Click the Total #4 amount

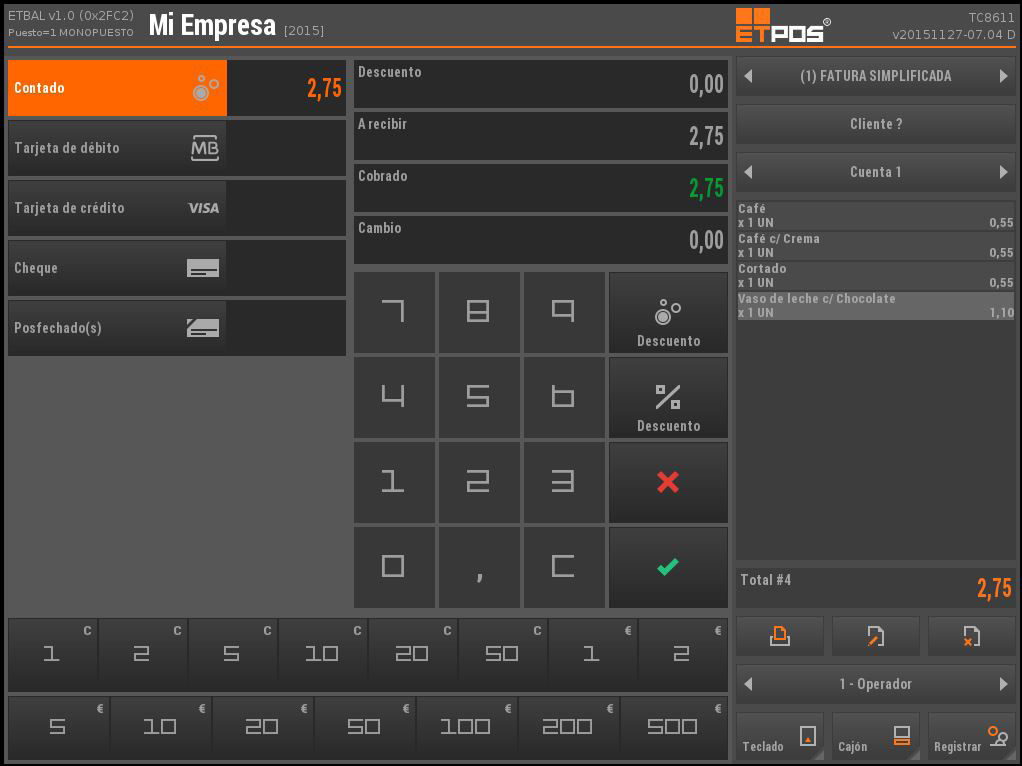coord(995,588)
